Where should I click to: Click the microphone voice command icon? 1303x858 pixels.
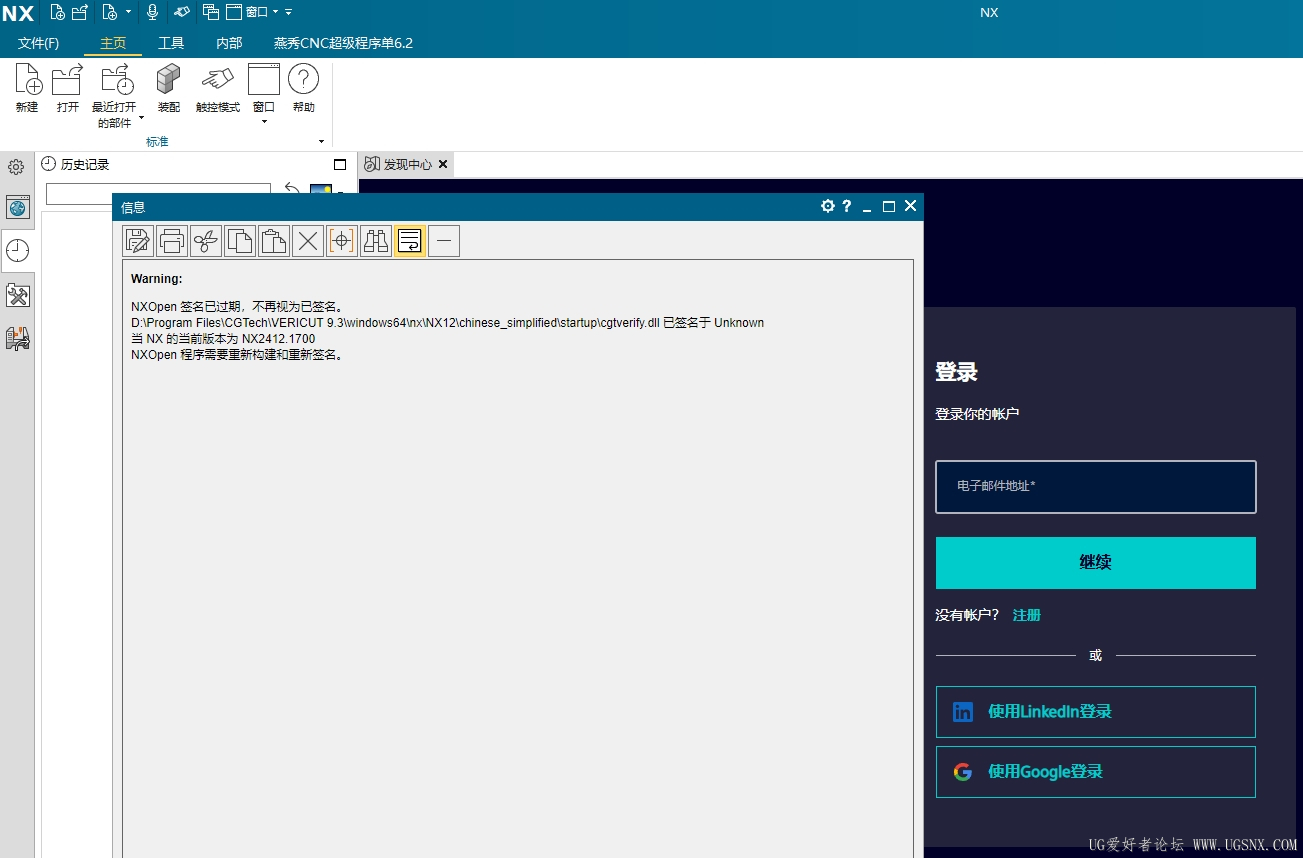pos(153,12)
